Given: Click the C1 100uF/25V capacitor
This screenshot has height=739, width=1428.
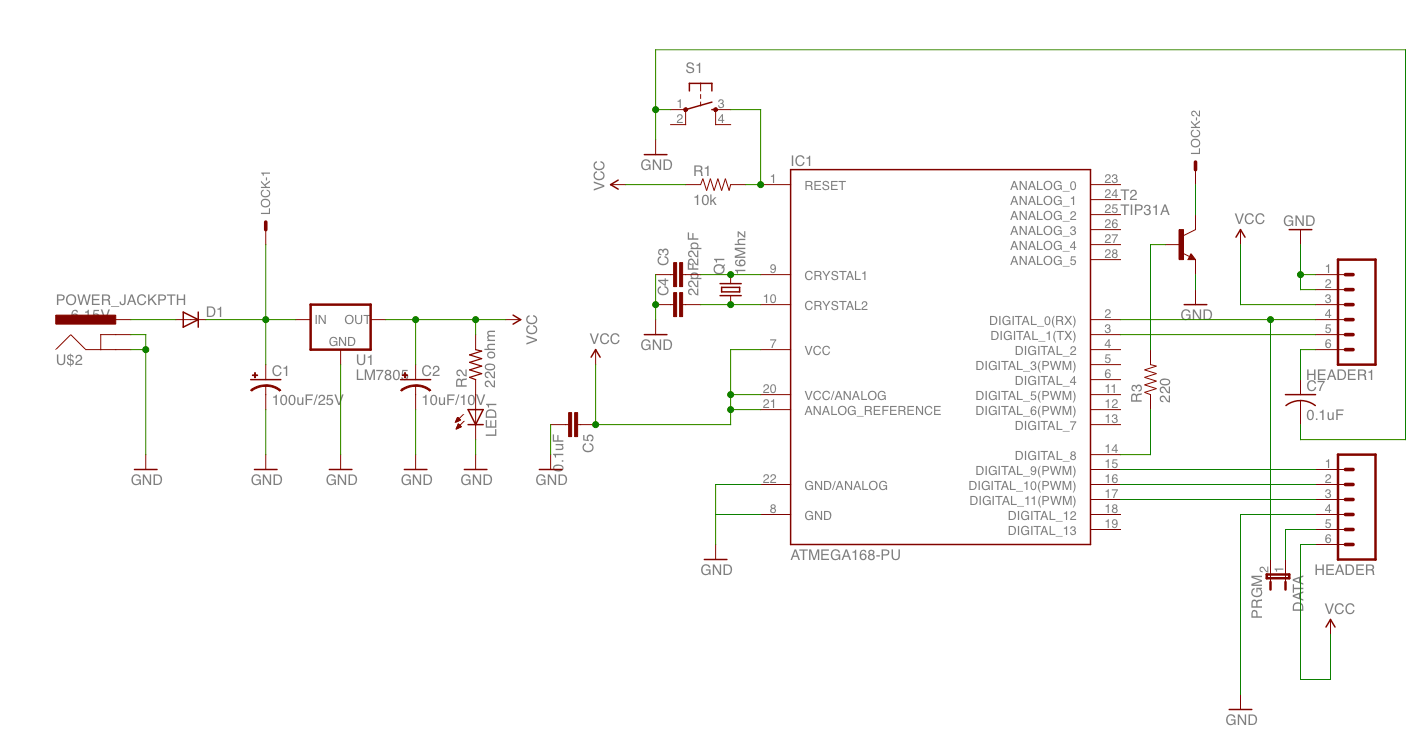Looking at the screenshot, I should tap(266, 385).
